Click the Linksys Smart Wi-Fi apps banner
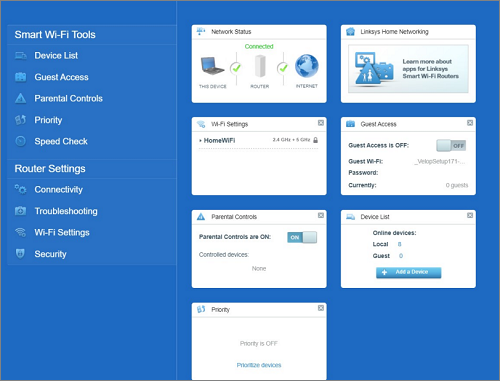This screenshot has height=381, width=500. click(408, 69)
